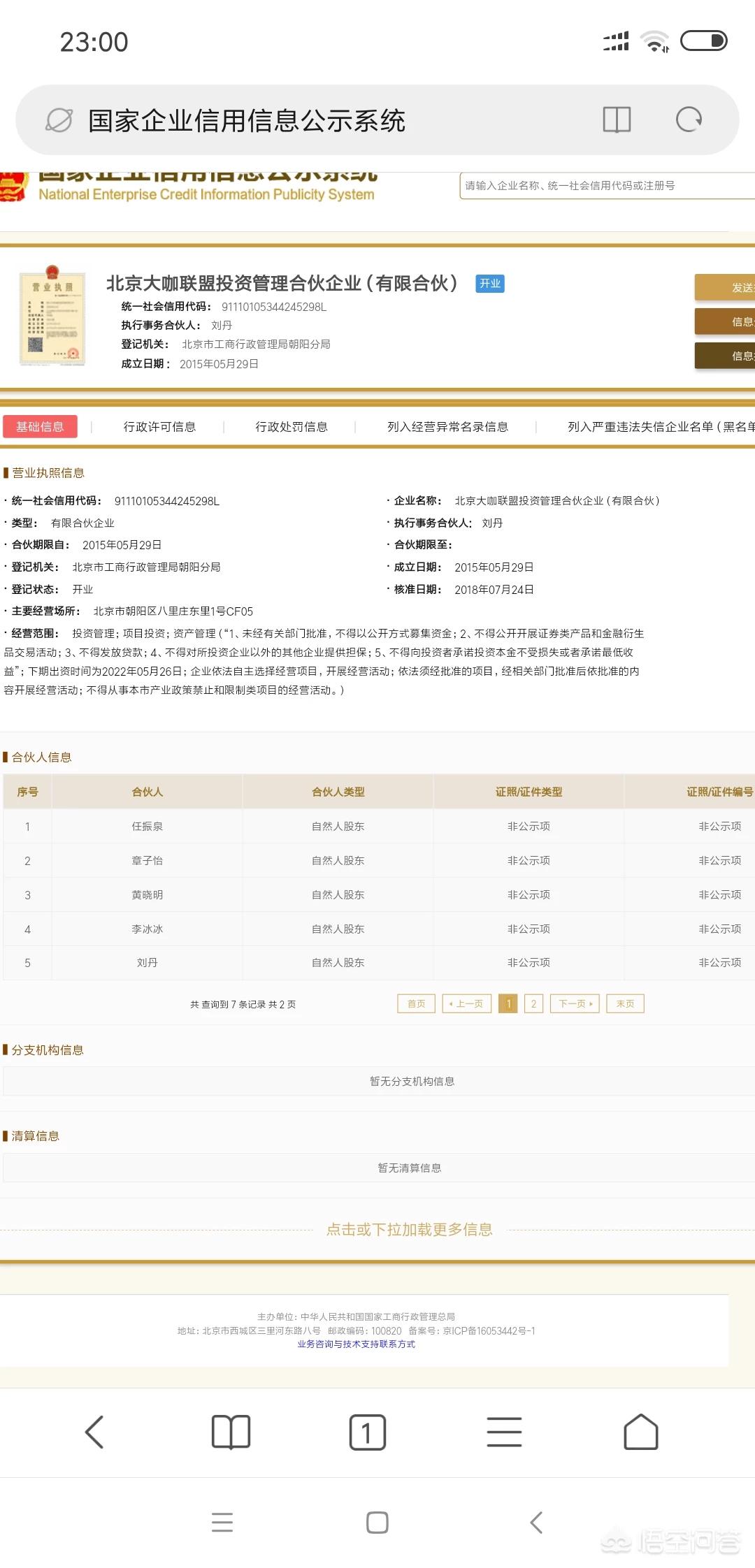
Task: Click 点击或下拉加载更多信息 to load more
Action: coord(410,1230)
